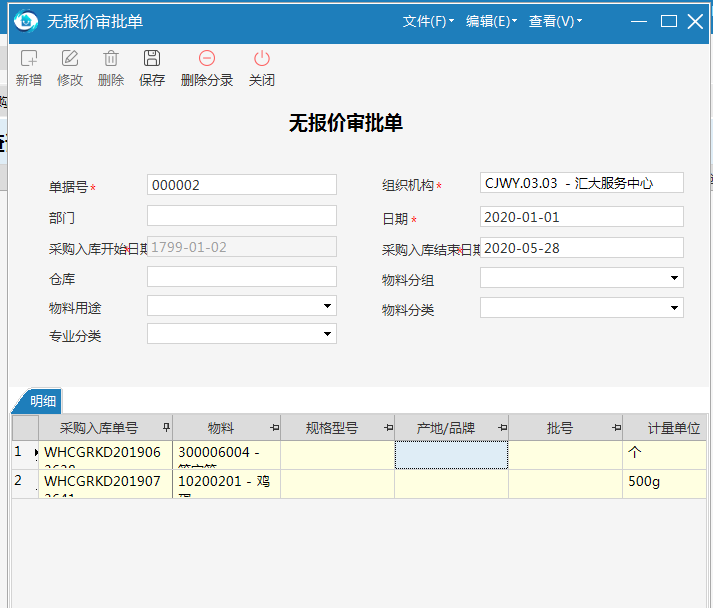The height and width of the screenshot is (608, 713).
Task: Pin the 批号 column header
Action: coord(617,427)
